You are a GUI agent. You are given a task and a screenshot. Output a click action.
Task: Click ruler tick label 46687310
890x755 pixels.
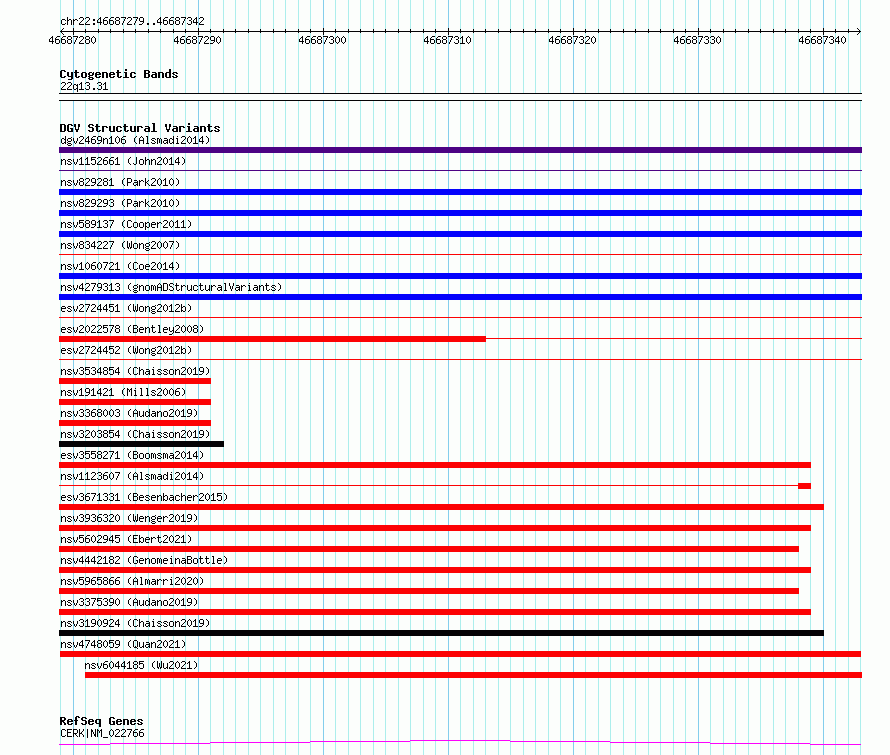[x=447, y=40]
